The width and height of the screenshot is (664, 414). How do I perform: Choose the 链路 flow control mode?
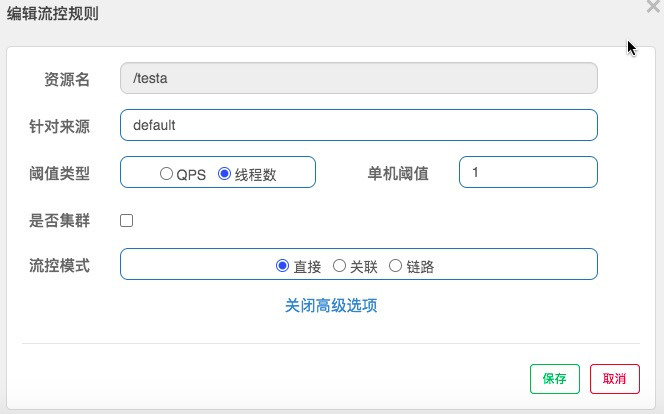395,266
